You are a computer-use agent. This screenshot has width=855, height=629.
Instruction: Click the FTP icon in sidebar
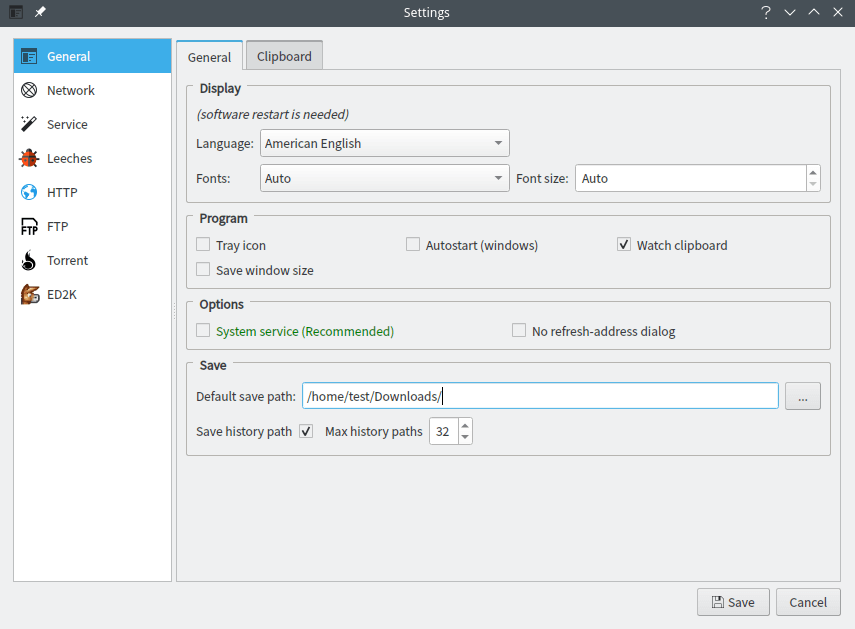29,226
